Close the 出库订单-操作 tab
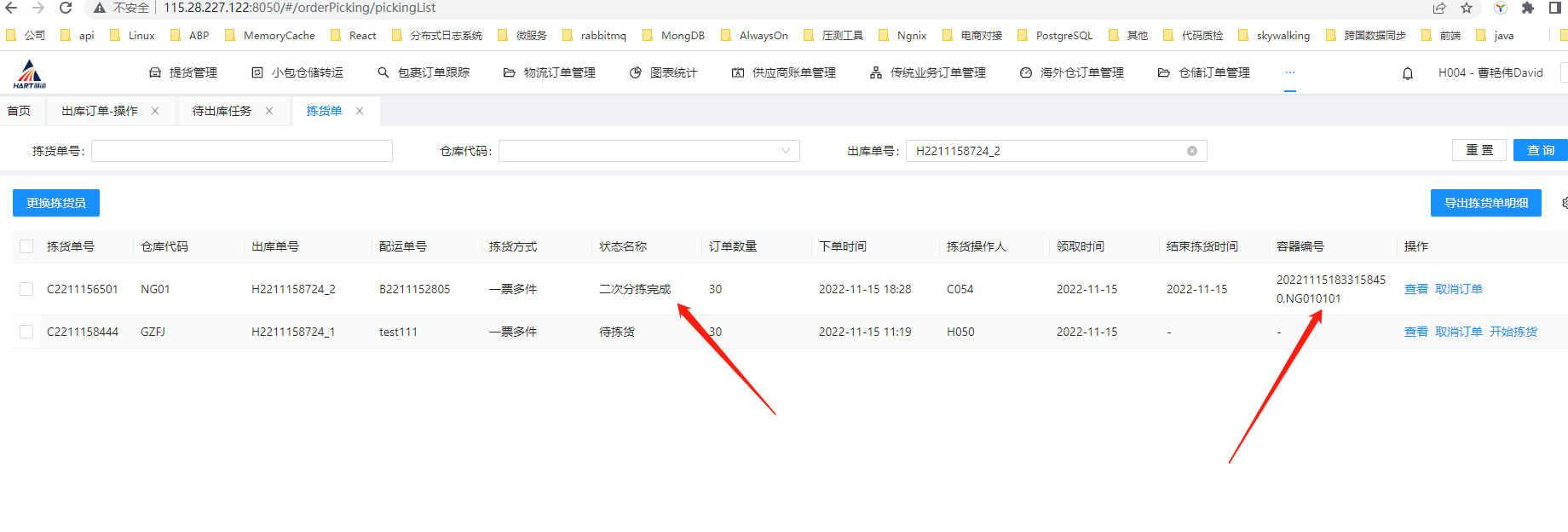The width and height of the screenshot is (1568, 532). pyautogui.click(x=155, y=111)
